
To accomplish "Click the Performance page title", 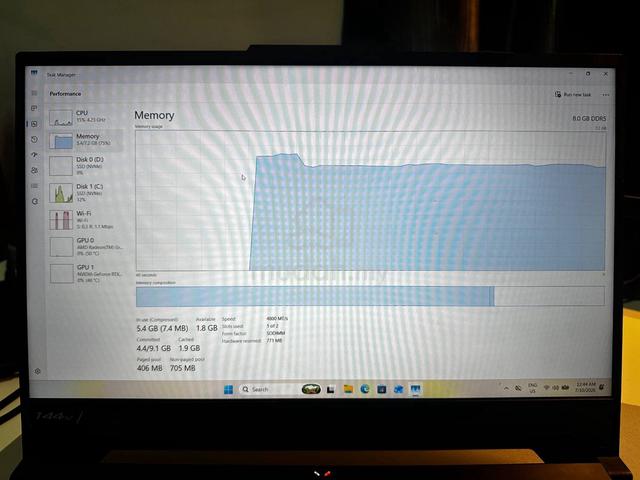I will pos(65,93).
